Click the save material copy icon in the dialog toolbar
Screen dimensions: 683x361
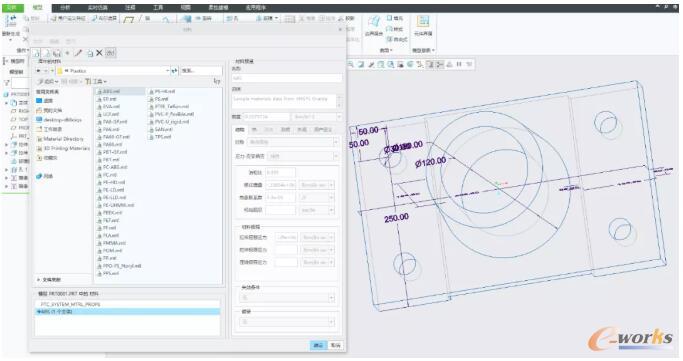[x=57, y=53]
